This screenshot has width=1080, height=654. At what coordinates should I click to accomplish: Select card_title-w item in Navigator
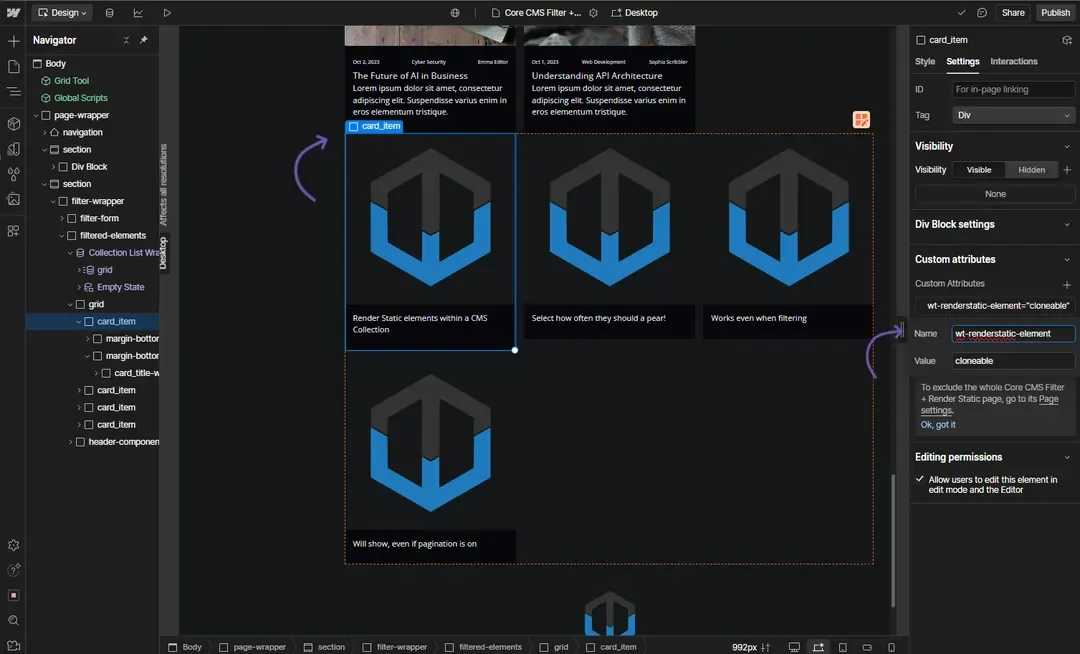136,373
